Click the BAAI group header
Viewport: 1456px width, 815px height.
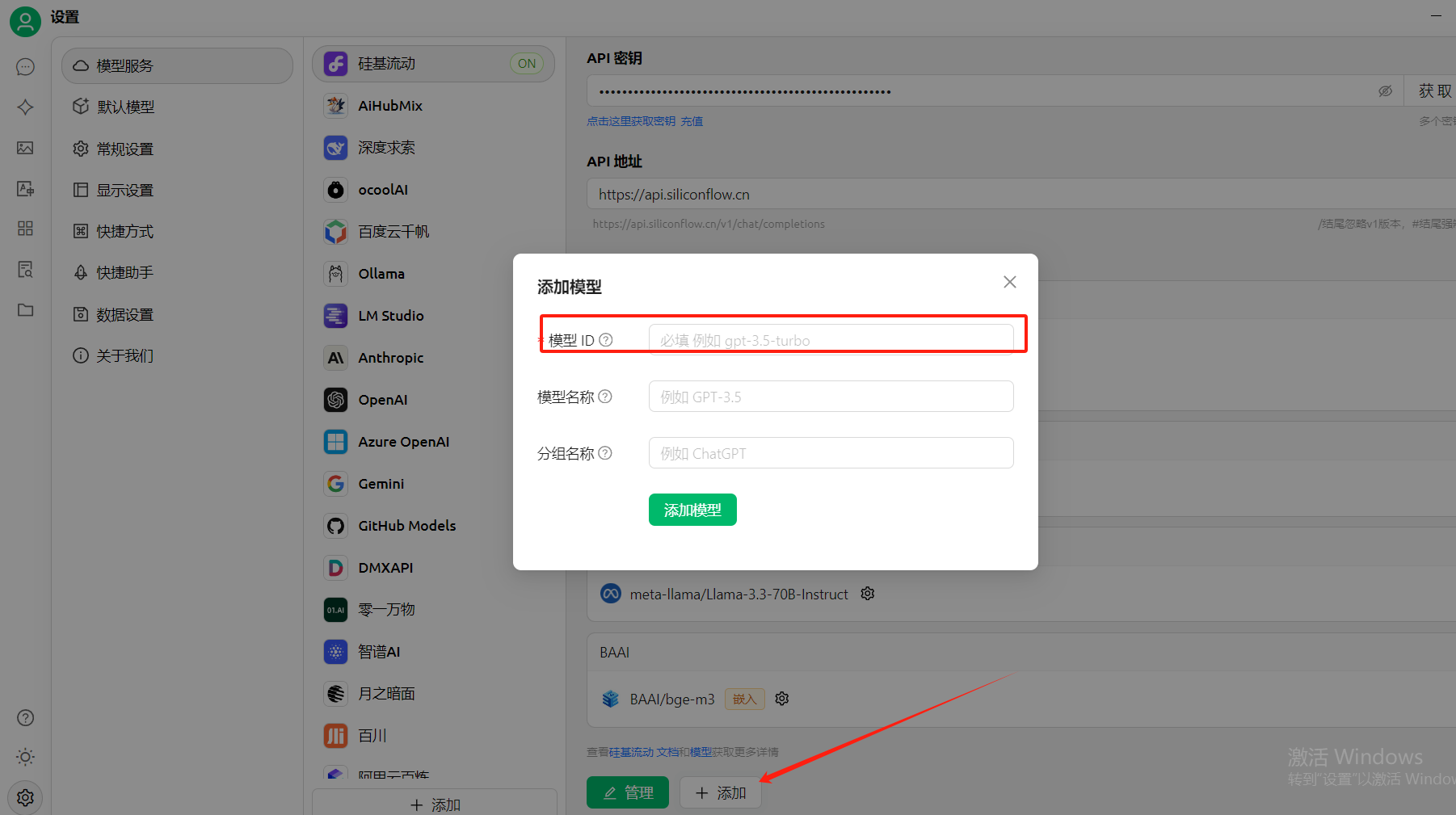pyautogui.click(x=1021, y=652)
